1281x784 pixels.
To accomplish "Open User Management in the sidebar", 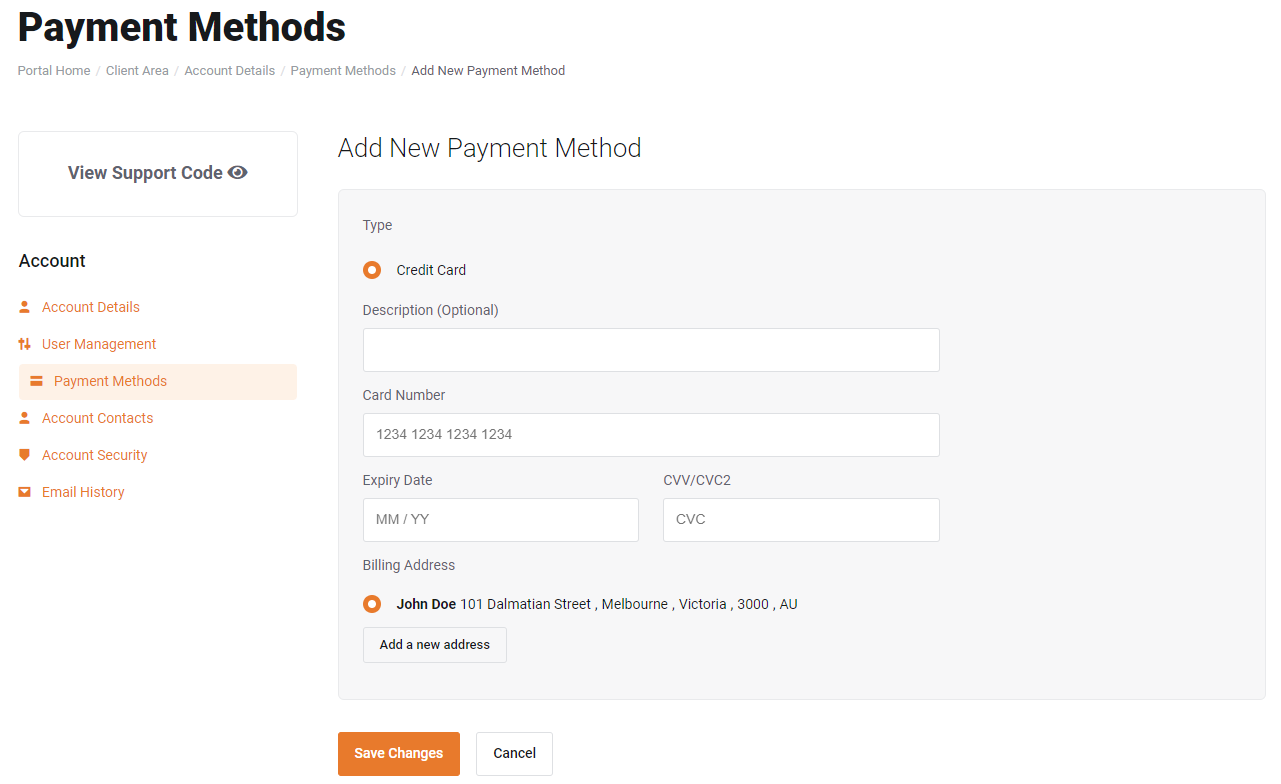I will click(99, 344).
